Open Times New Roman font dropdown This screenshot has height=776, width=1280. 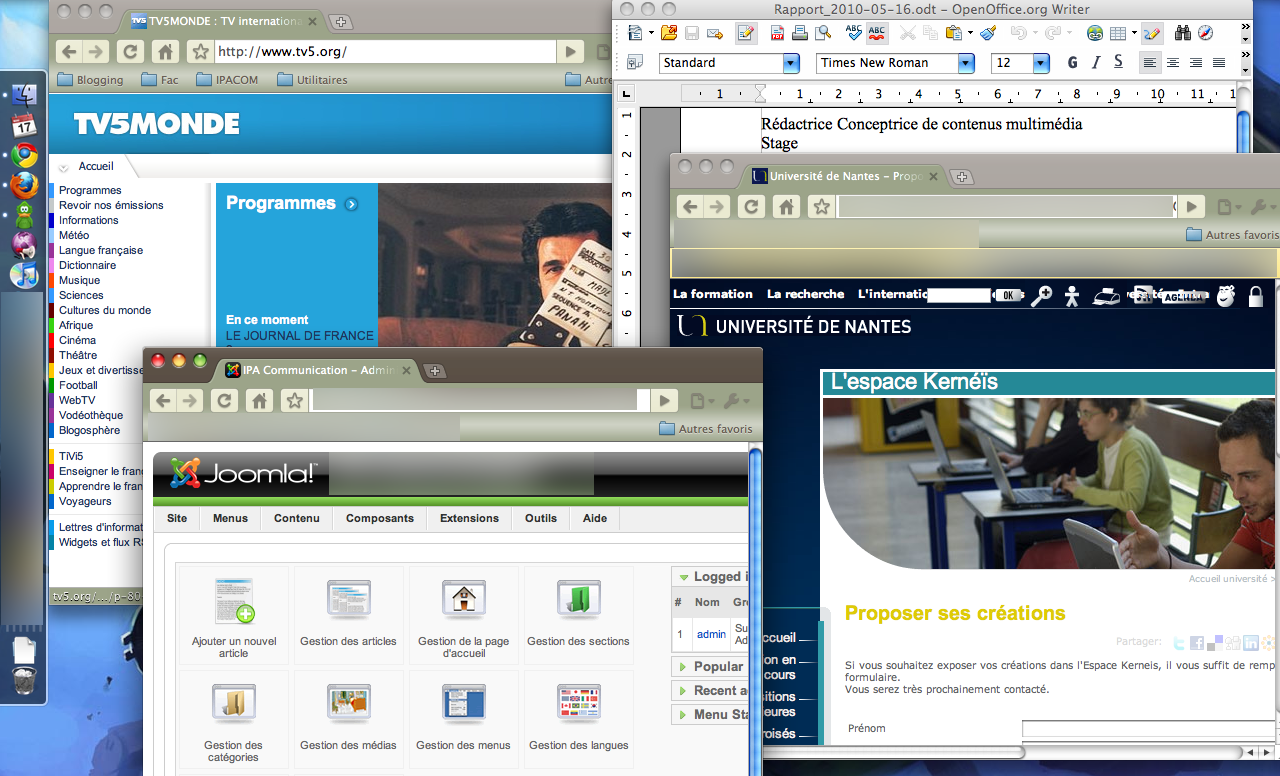coord(966,63)
